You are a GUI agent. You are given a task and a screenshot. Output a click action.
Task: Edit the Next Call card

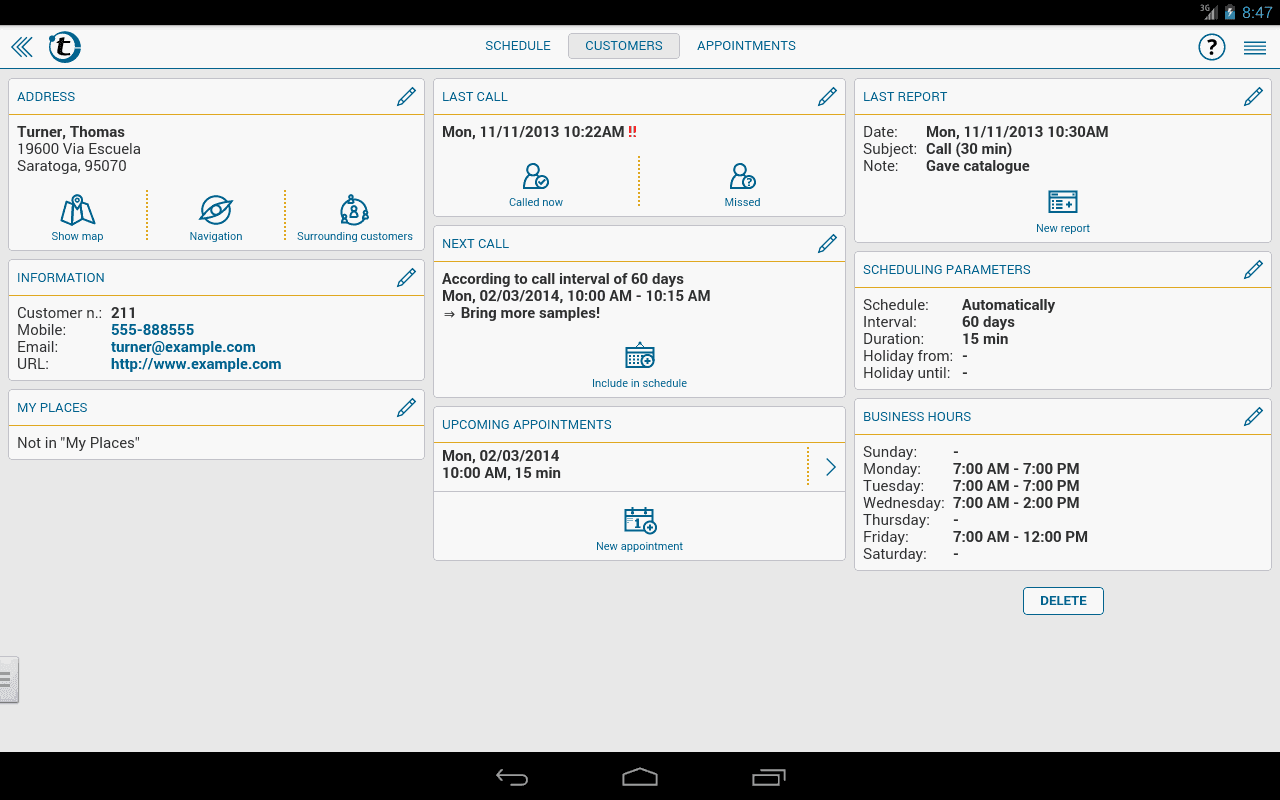click(x=827, y=243)
